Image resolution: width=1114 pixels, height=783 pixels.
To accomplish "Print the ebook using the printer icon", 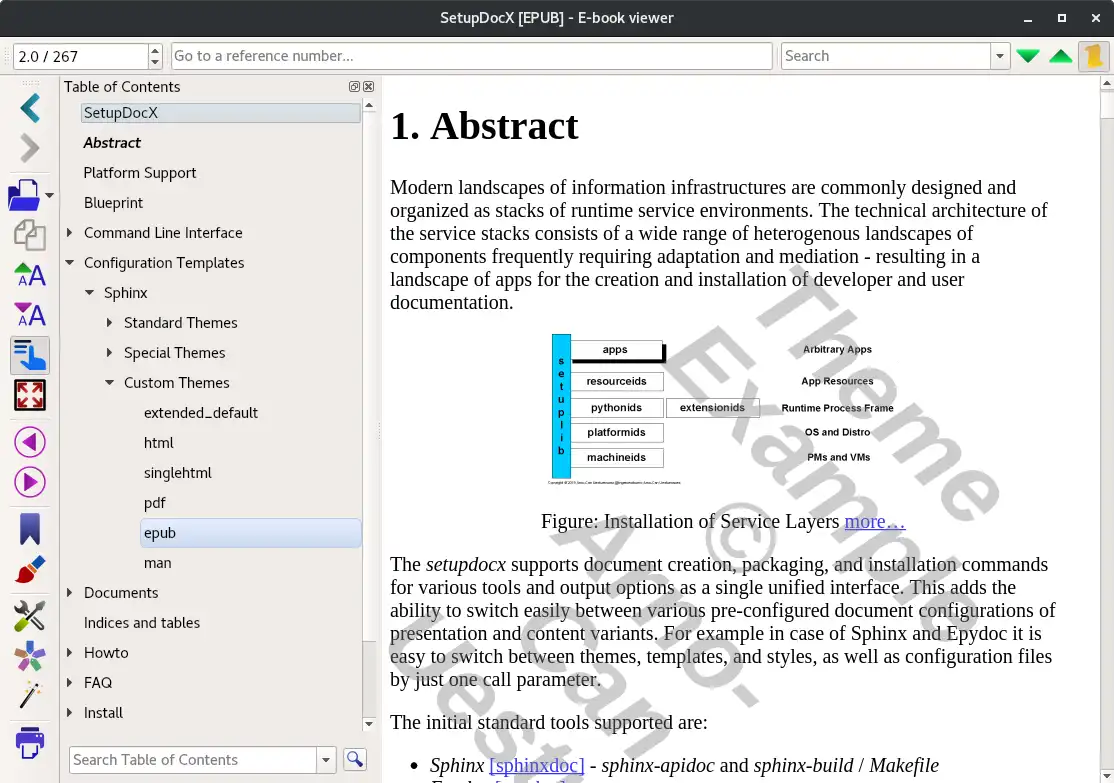I will 30,742.
